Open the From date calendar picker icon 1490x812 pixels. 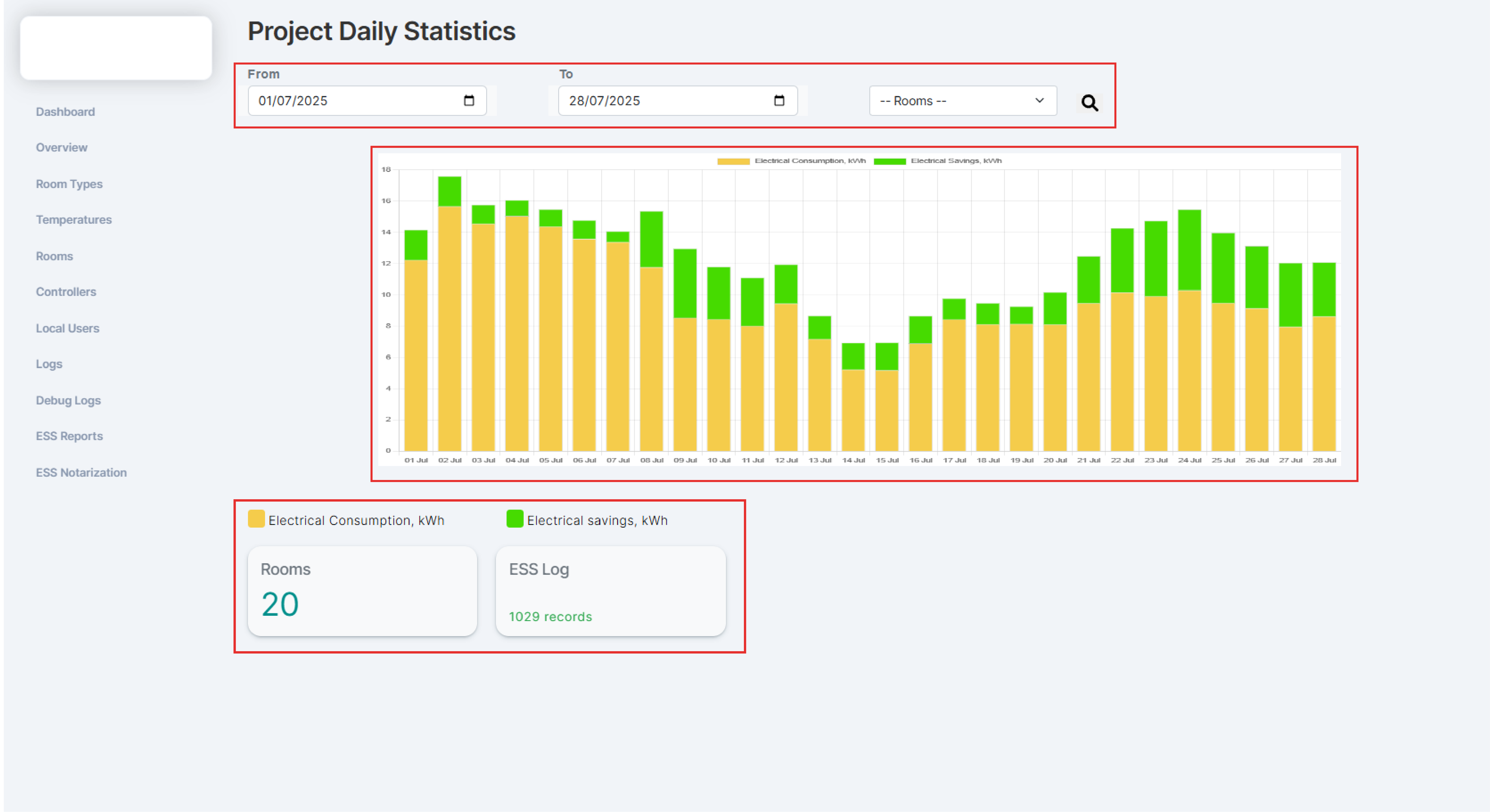point(468,101)
